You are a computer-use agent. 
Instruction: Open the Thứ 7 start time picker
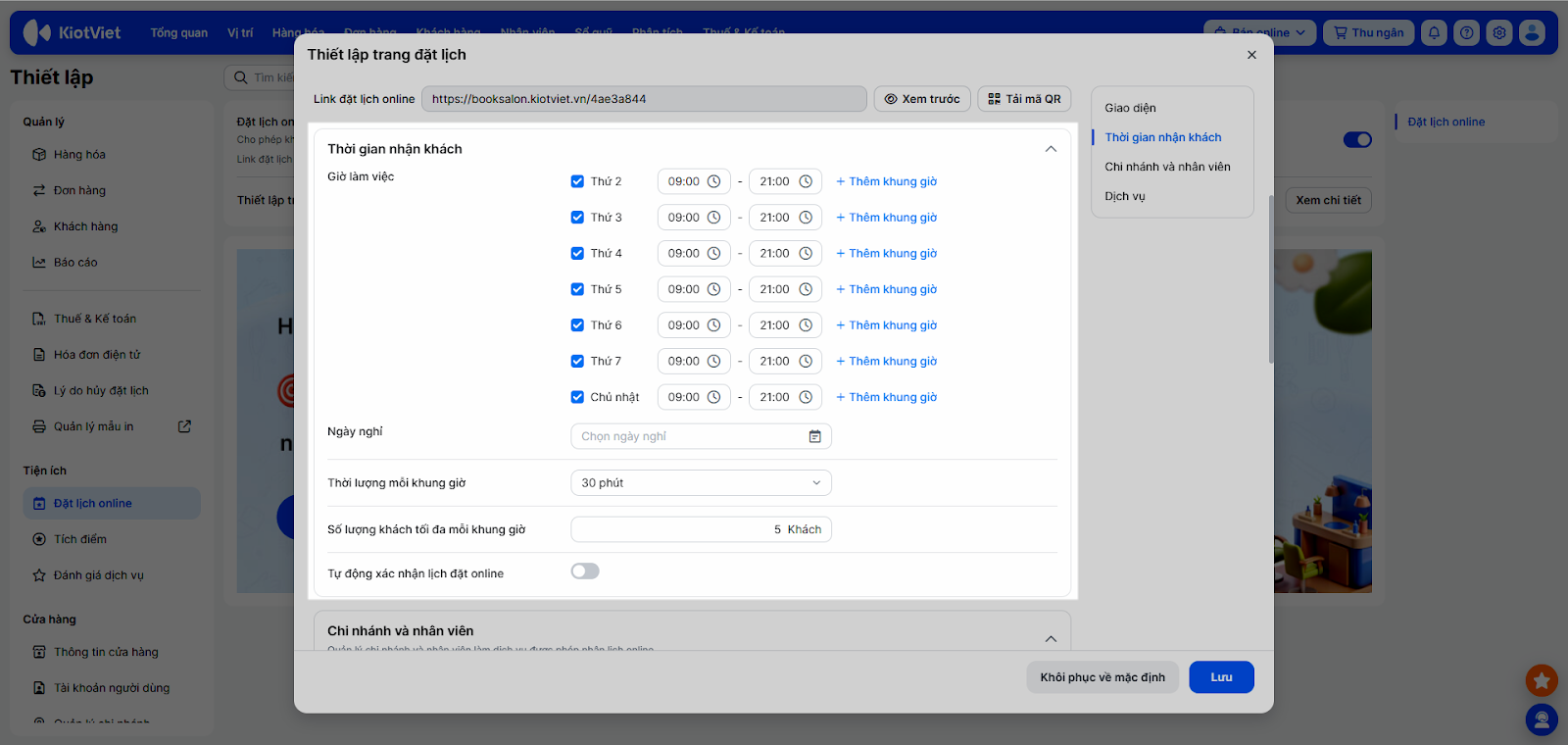(x=694, y=361)
